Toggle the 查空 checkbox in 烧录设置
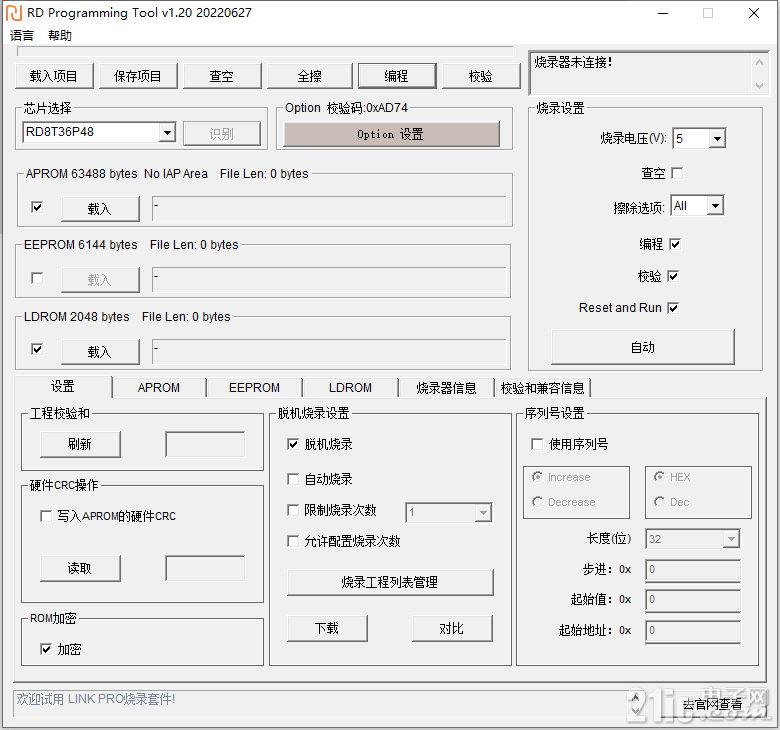Viewport: 780px width, 730px height. click(x=677, y=173)
